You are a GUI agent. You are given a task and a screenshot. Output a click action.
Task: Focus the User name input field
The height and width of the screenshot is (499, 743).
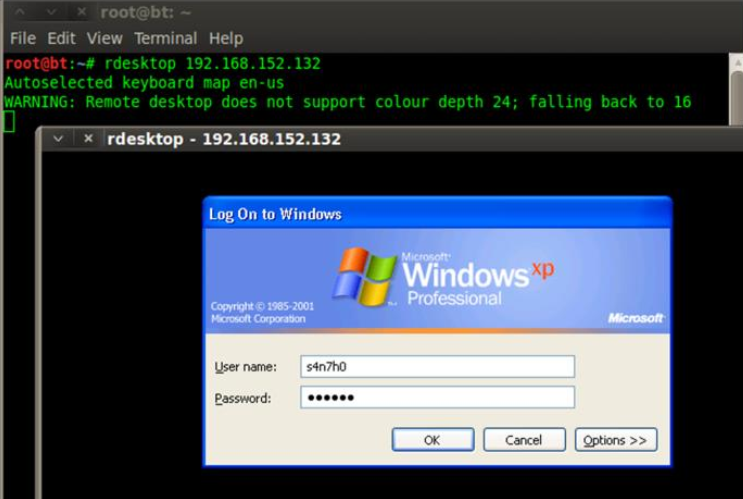437,366
